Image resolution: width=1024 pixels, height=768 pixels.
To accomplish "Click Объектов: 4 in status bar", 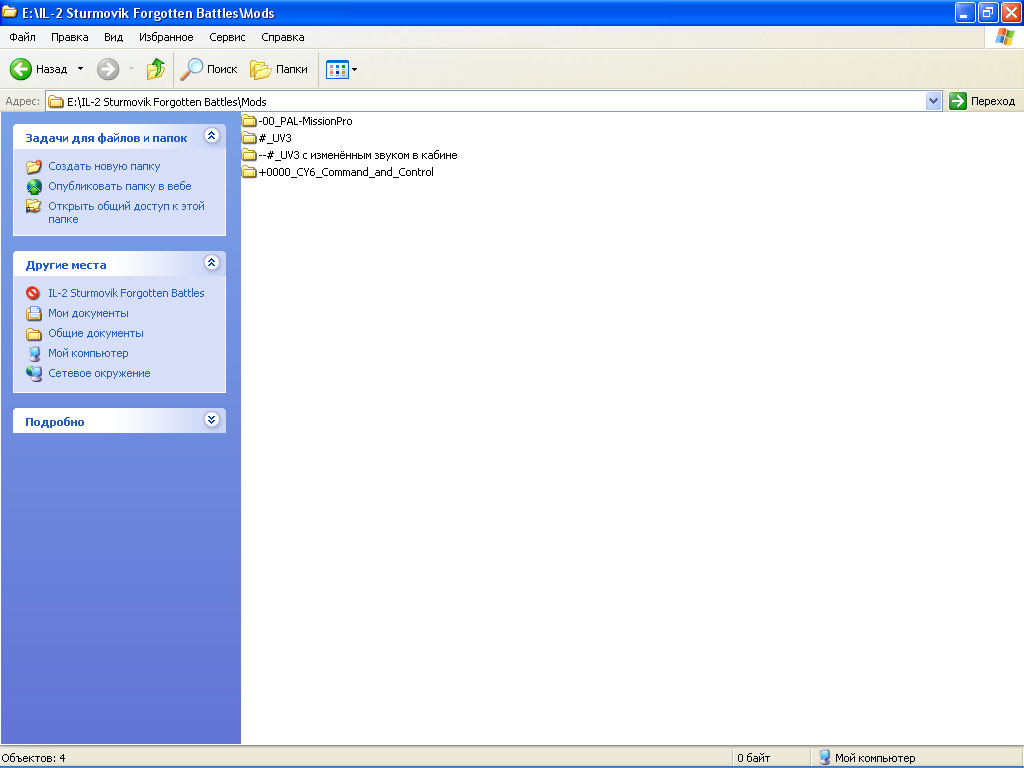I will coord(33,758).
